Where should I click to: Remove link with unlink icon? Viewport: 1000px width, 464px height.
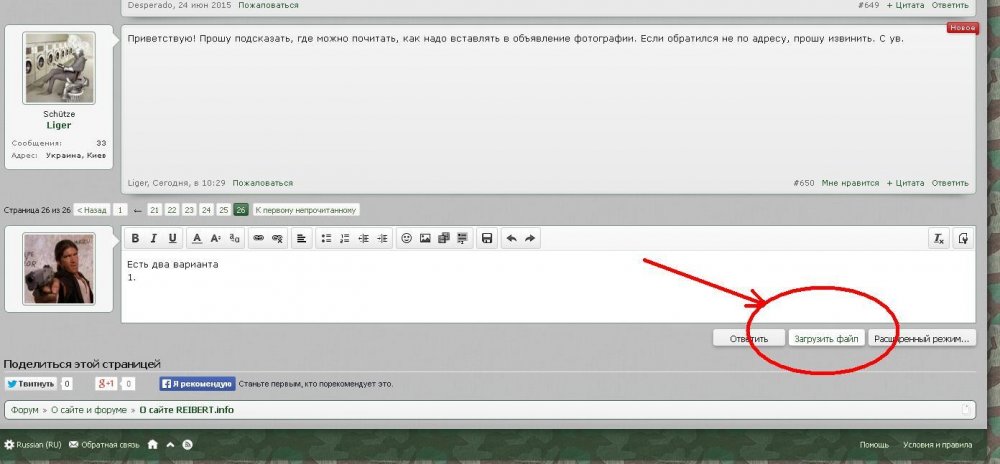click(x=277, y=238)
